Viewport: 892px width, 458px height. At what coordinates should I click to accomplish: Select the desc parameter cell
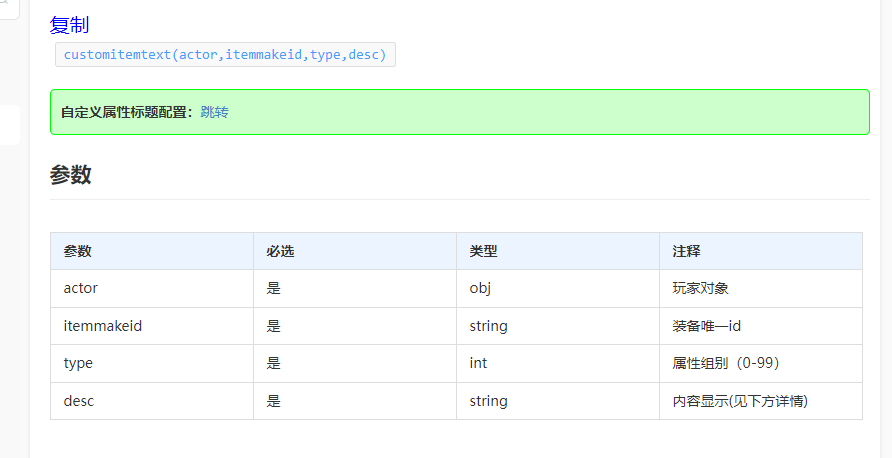pyautogui.click(x=152, y=401)
